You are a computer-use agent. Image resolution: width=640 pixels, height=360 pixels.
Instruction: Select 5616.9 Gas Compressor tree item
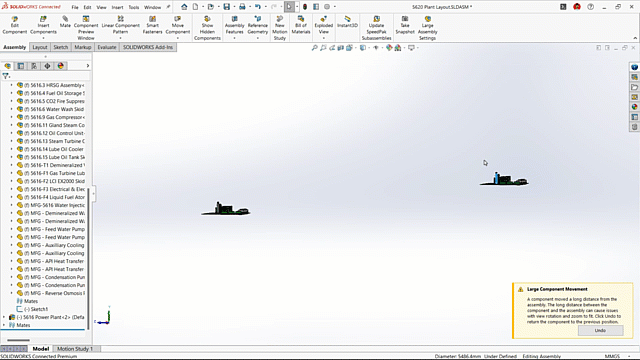51,117
